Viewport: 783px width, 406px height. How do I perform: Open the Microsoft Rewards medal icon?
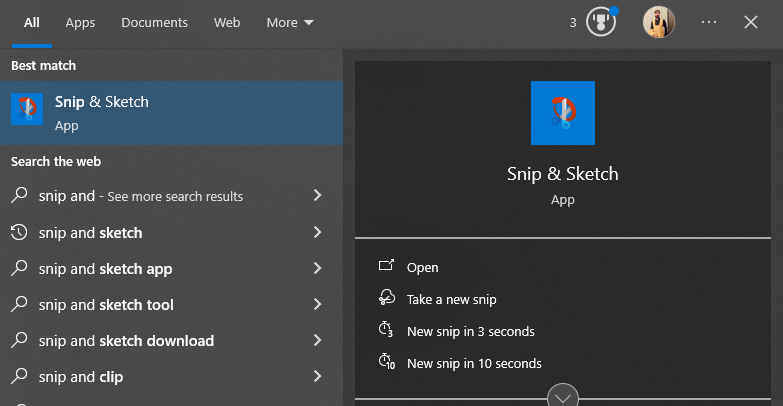tap(601, 22)
